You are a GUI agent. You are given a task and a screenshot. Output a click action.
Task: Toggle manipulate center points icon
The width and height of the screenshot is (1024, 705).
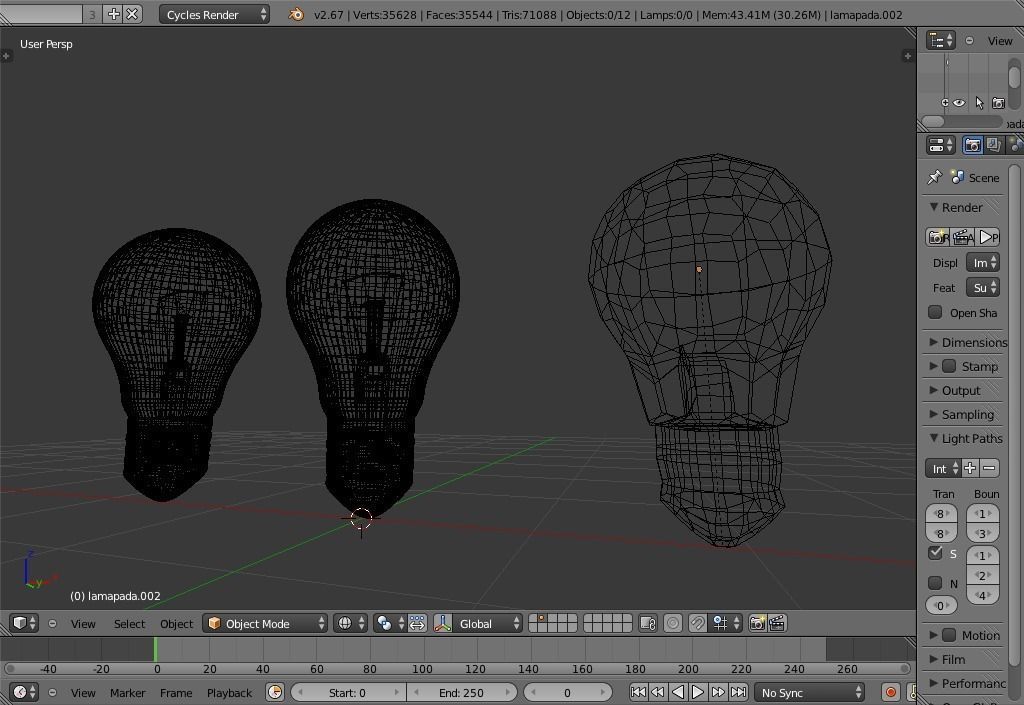pos(417,623)
